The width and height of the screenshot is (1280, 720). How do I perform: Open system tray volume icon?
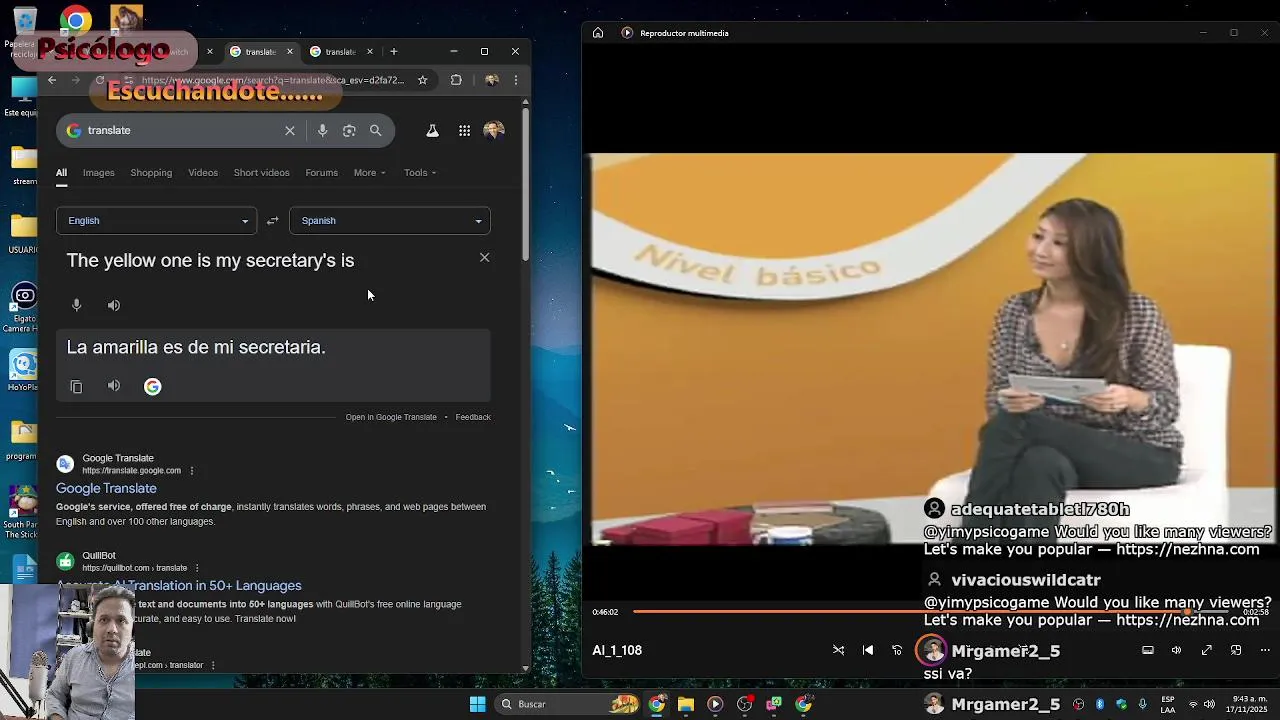pos(1209,704)
